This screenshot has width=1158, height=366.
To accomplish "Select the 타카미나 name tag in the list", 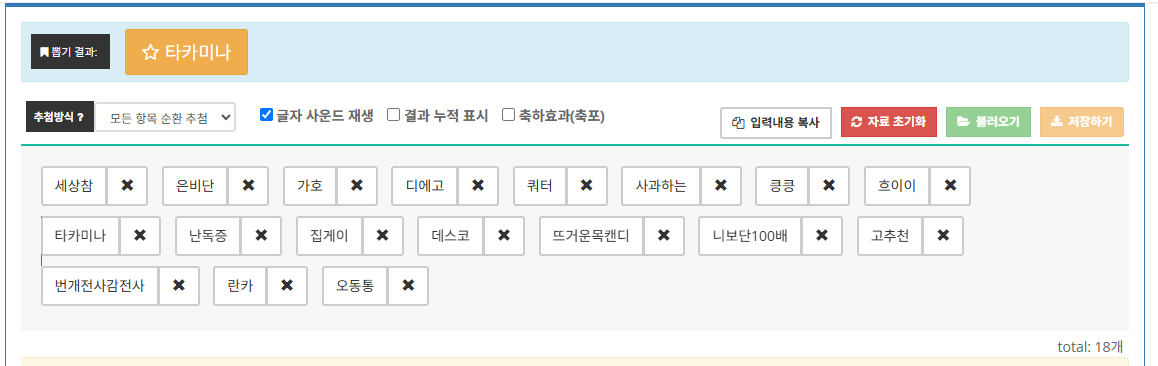I will 80,236.
